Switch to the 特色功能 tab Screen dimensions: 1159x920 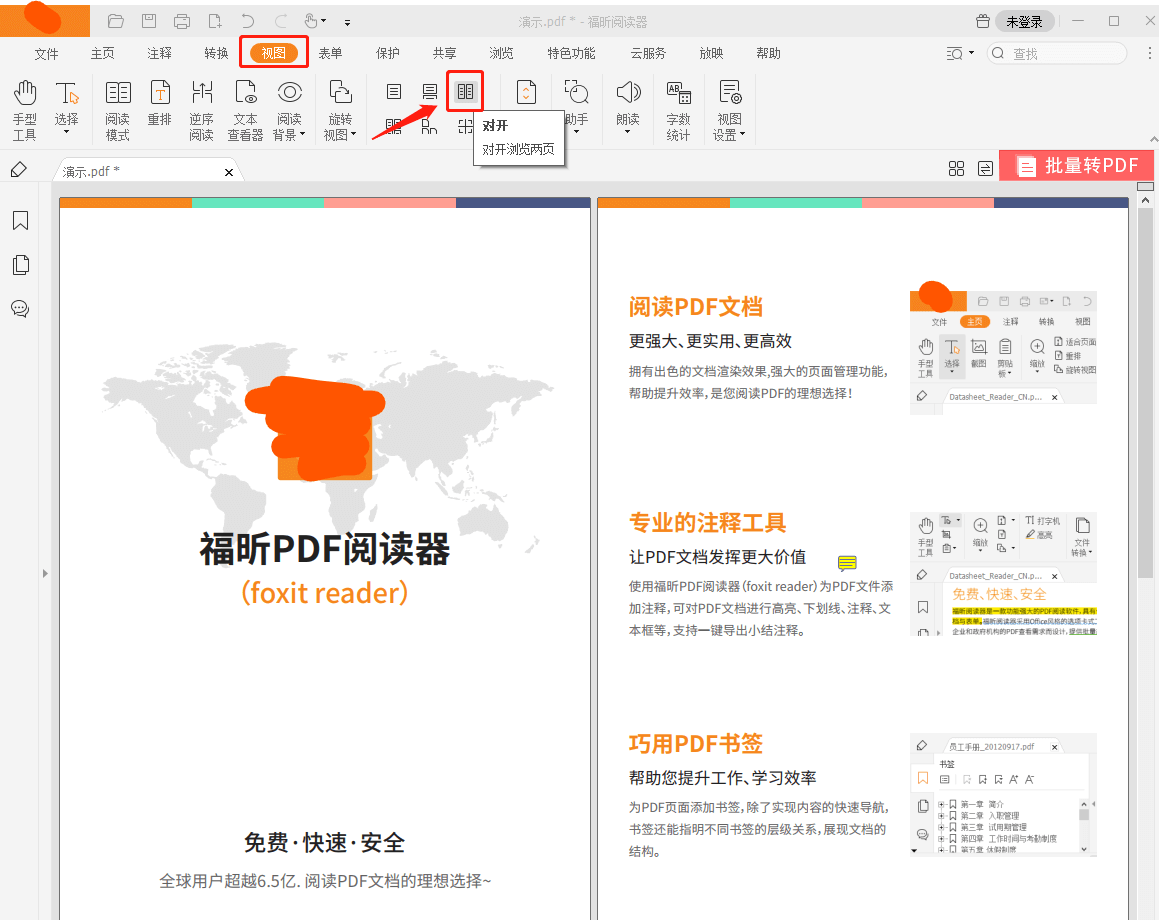(x=571, y=53)
